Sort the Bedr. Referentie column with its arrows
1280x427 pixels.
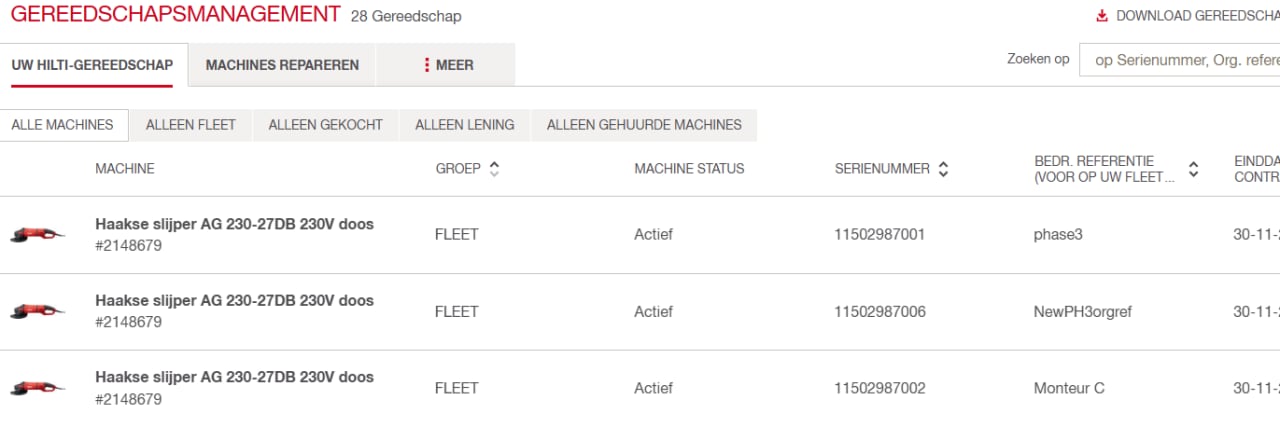[x=1193, y=169]
